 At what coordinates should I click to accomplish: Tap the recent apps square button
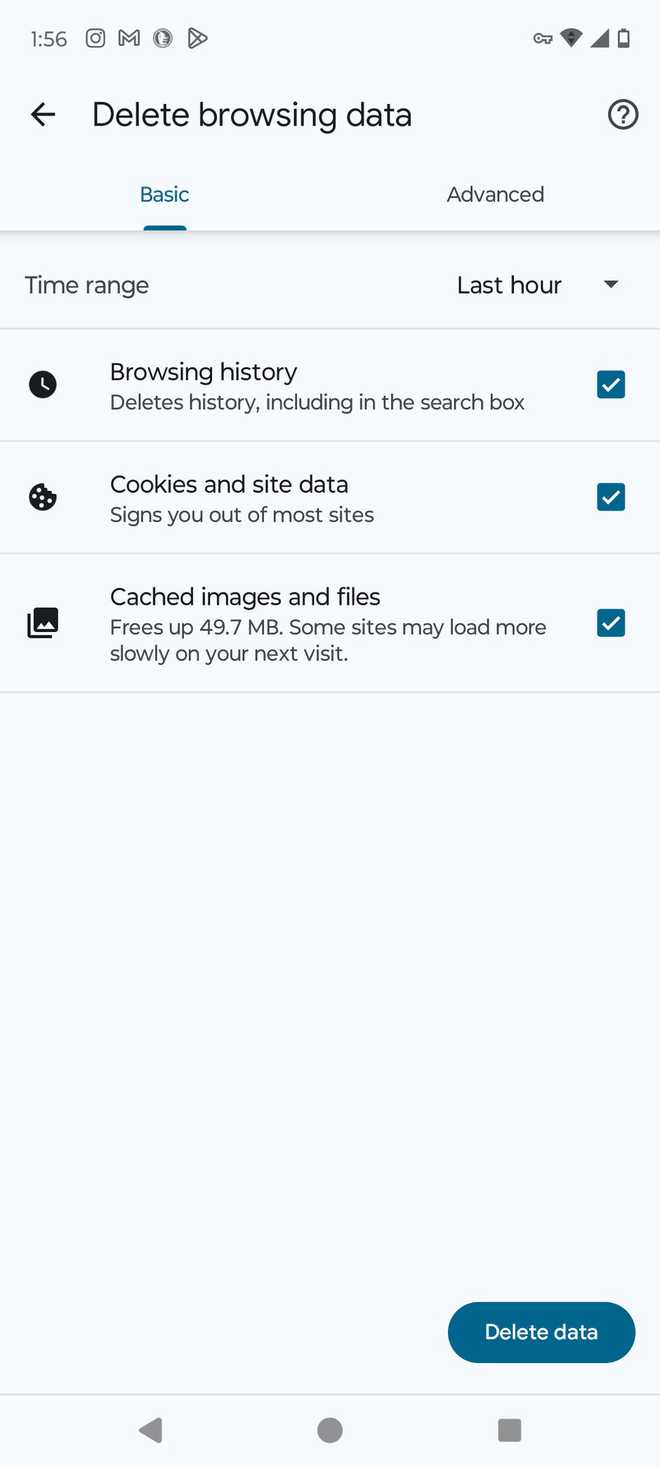click(510, 1430)
